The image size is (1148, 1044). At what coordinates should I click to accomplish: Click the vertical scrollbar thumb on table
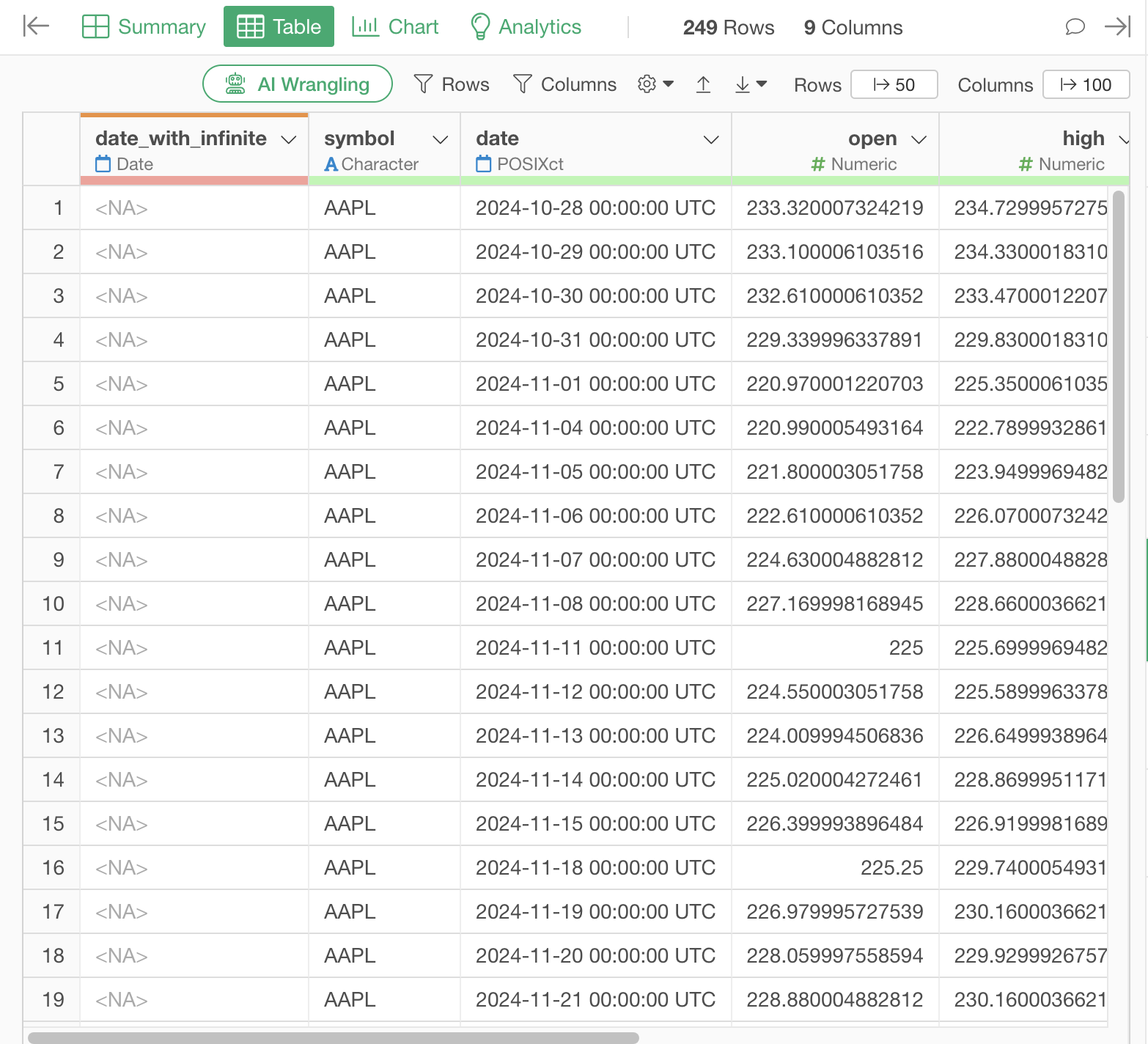tap(1118, 345)
